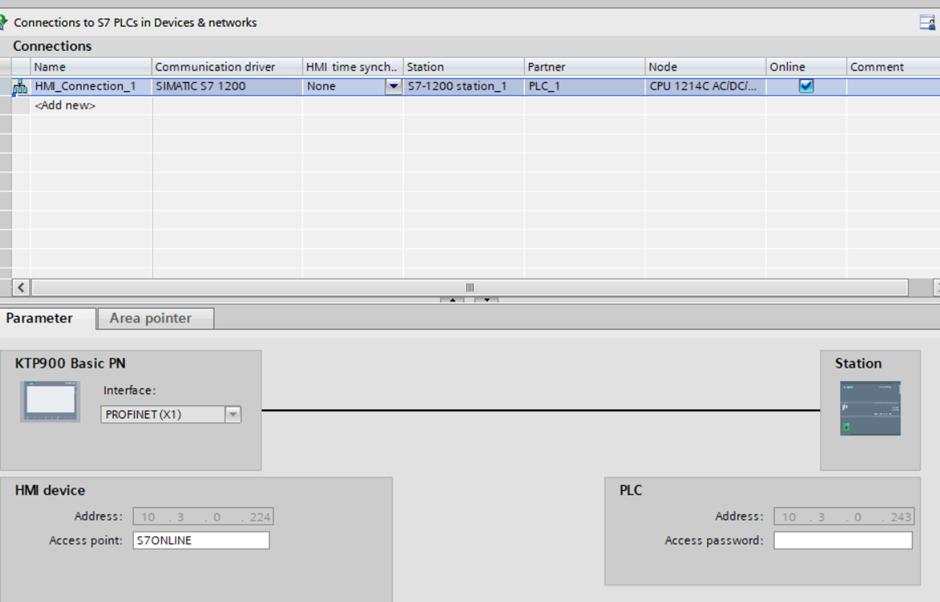Image resolution: width=940 pixels, height=602 pixels.
Task: Click the Comment cell of HMI_Connection_1
Action: pyautogui.click(x=893, y=86)
